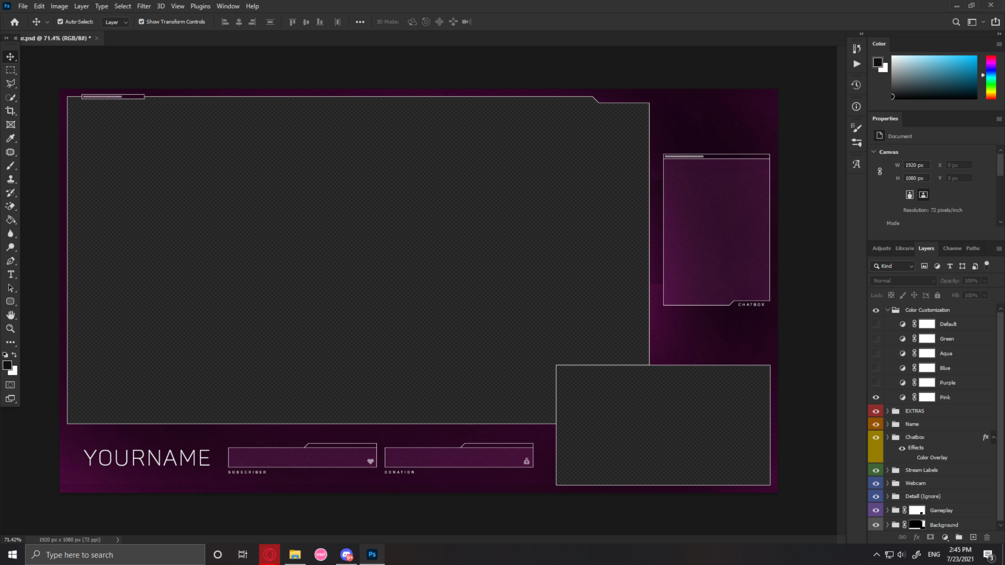Screen dimensions: 1005x565
Task: Select the Dodge tool
Action: point(11,247)
